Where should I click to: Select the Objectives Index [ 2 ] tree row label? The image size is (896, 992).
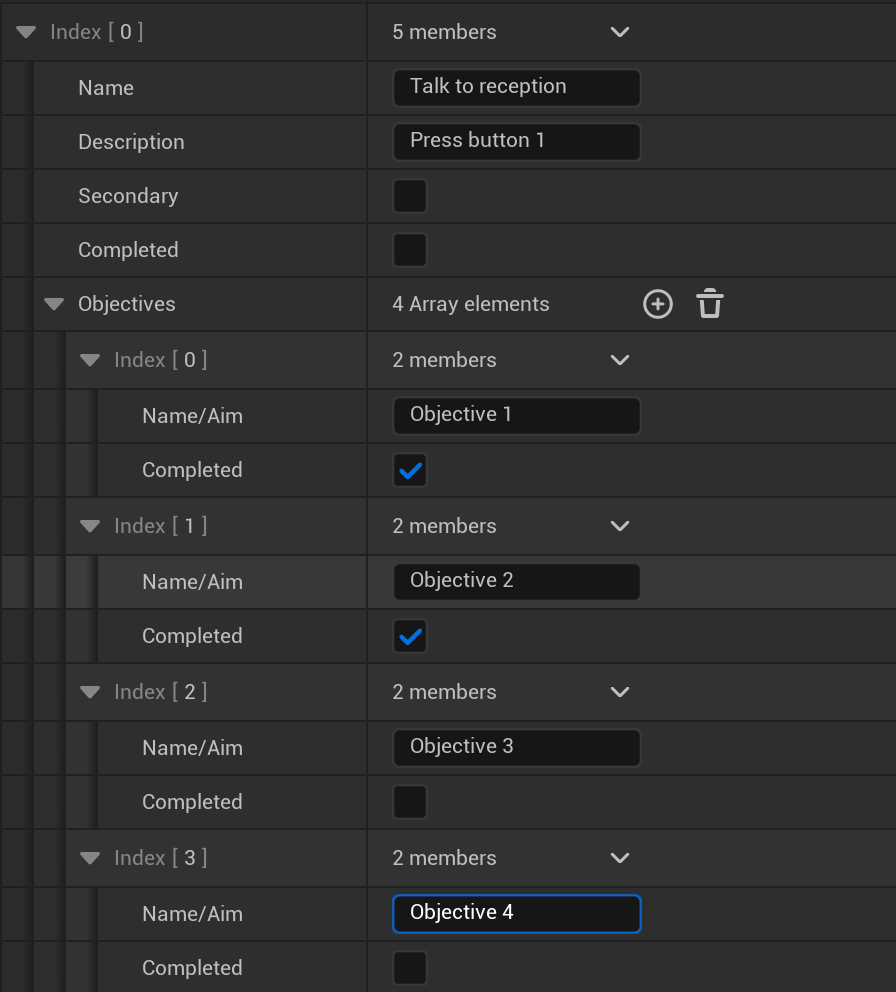(160, 692)
